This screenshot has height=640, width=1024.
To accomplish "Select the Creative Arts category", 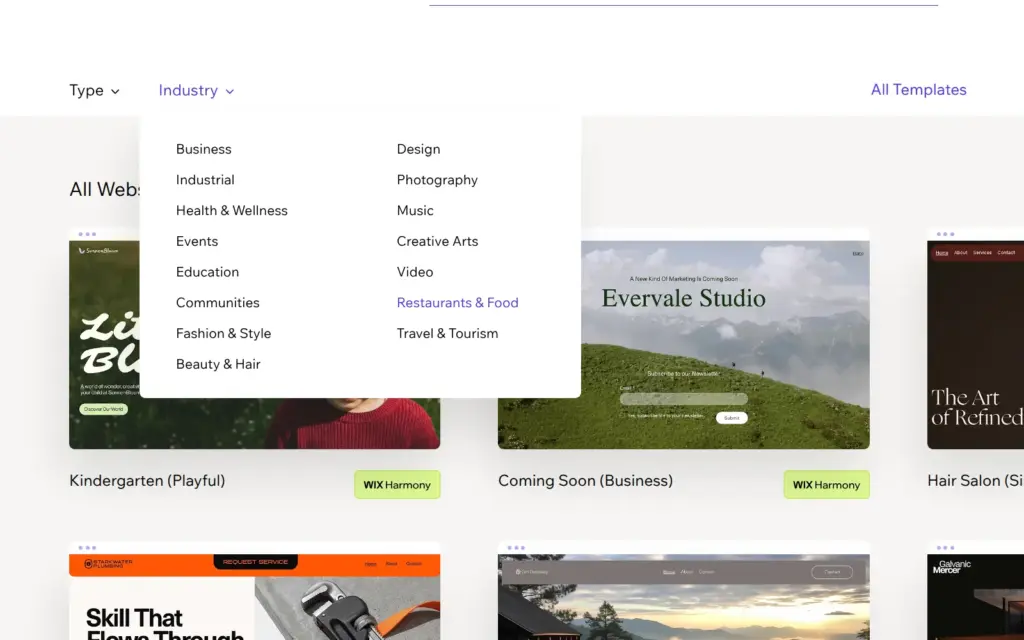I will 438,241.
